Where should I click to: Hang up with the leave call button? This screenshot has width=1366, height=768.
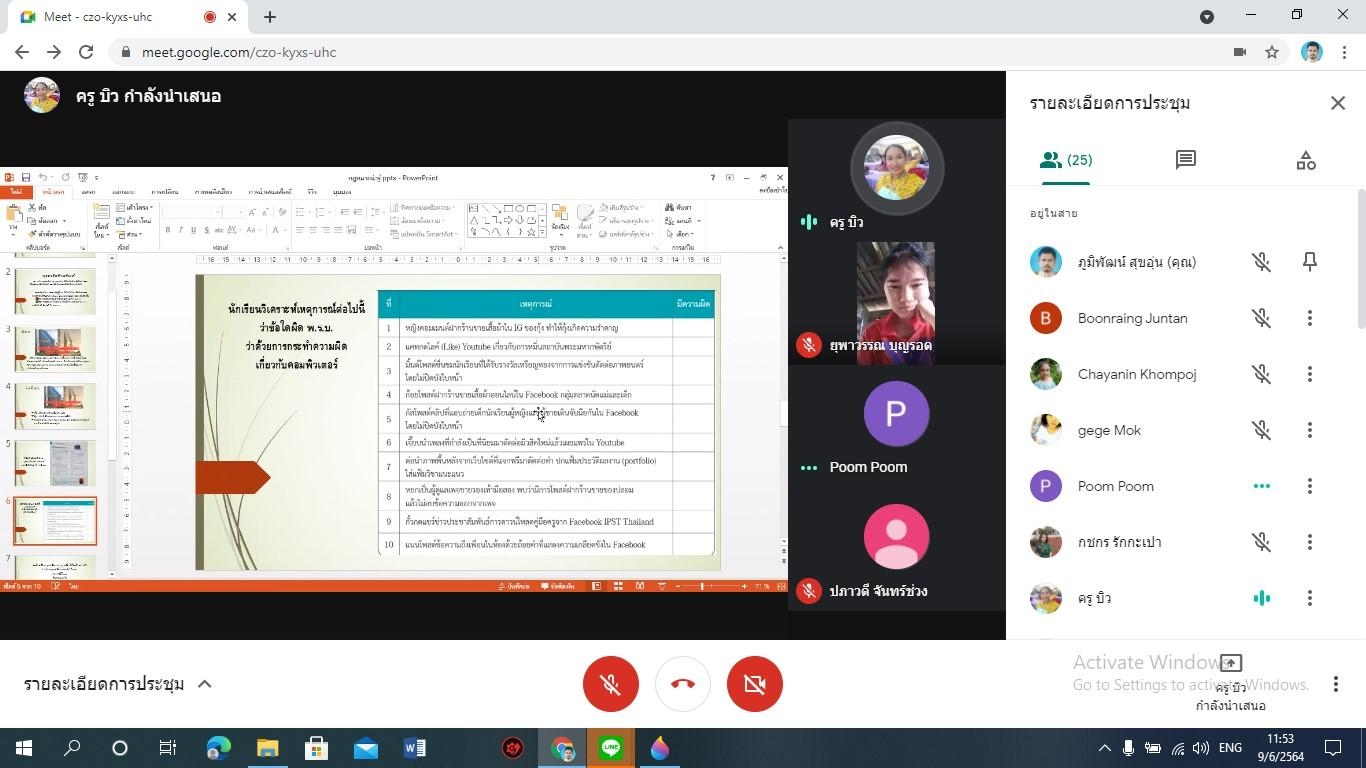tap(683, 684)
